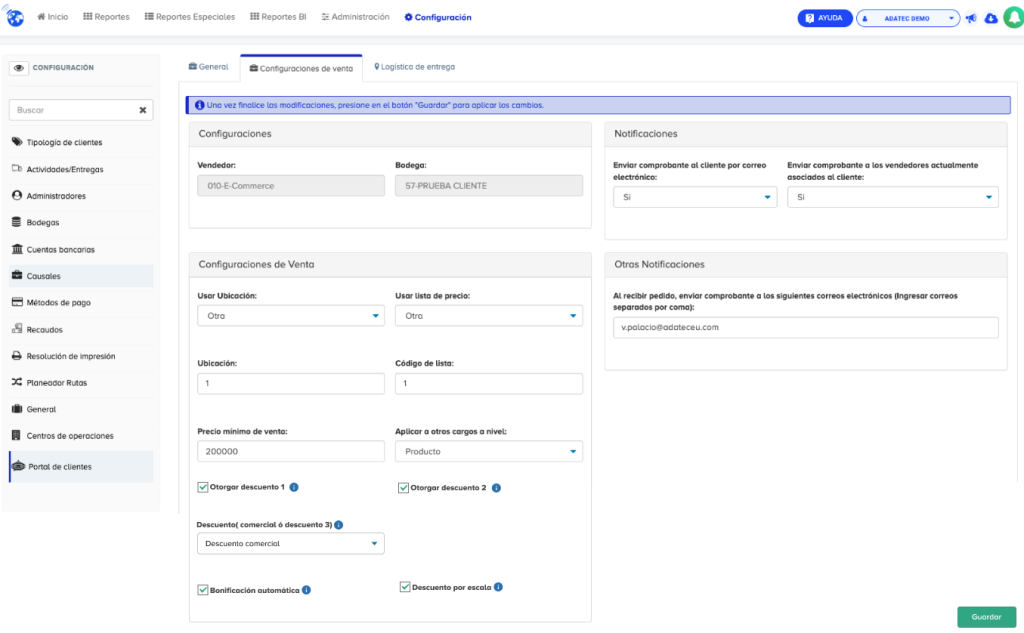This screenshot has height=633, width=1024.
Task: Click the disabled Vendedor field
Action: pos(291,186)
